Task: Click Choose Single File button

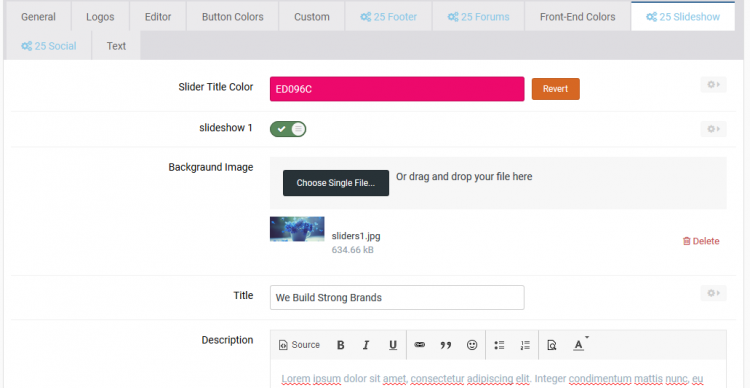Action: pyautogui.click(x=336, y=183)
